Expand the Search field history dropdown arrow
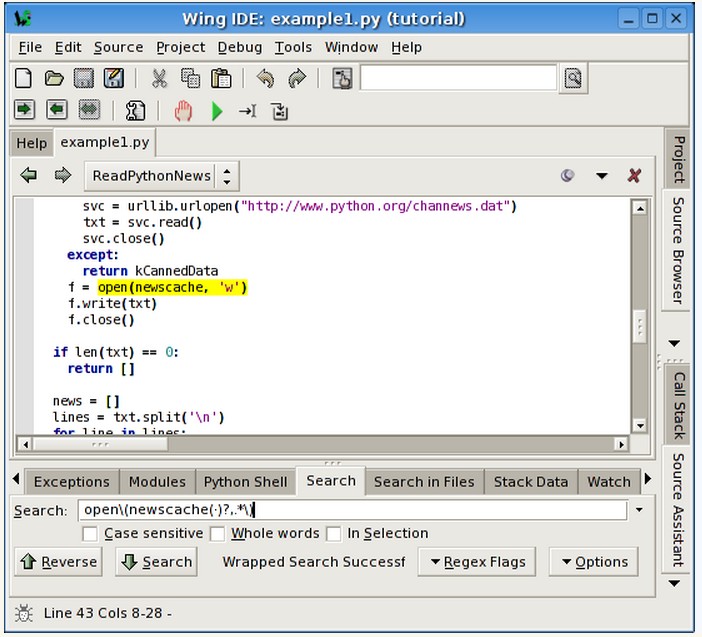The height and width of the screenshot is (637, 702). 639,509
